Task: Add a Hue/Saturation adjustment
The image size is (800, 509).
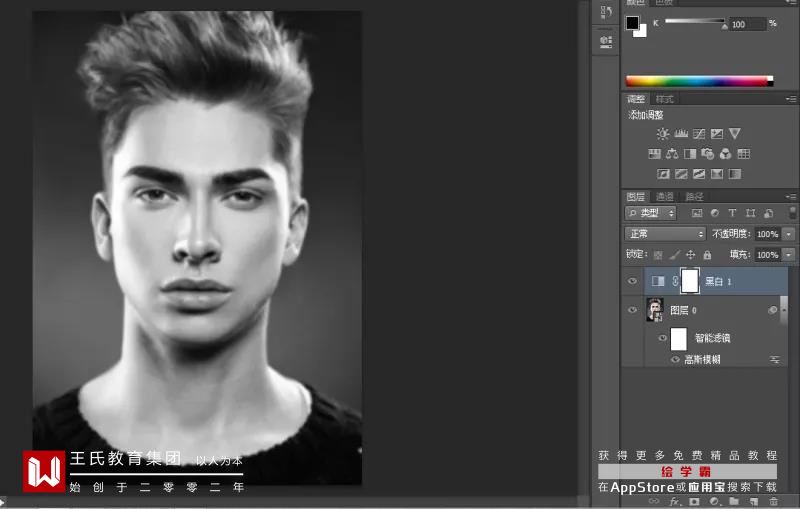Action: [x=654, y=154]
